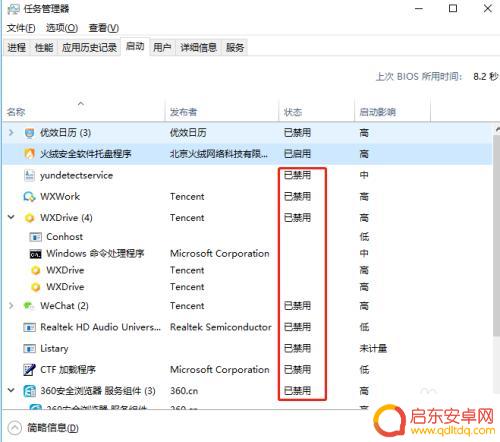Open the 文件(F) menu
The image size is (500, 442).
coord(21,28)
